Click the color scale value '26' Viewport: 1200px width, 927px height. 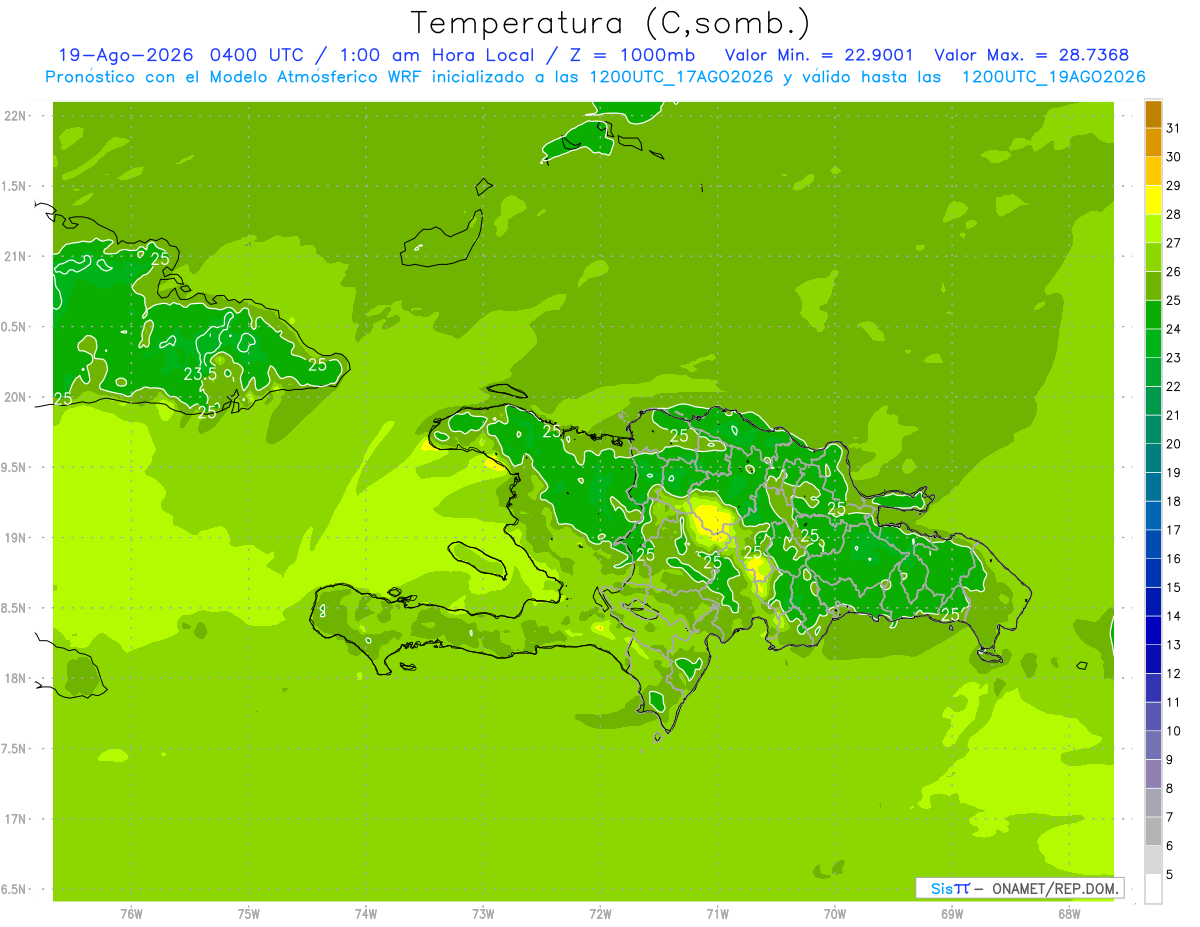tap(1173, 272)
